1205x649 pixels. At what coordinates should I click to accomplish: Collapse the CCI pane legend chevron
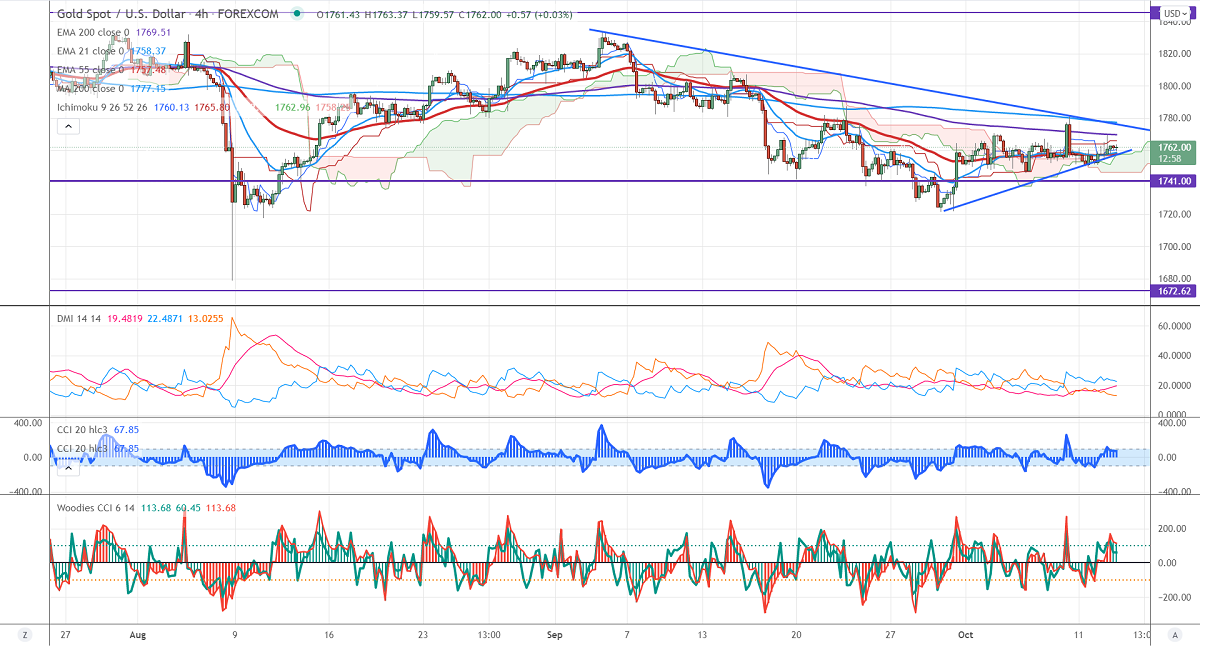coord(68,466)
